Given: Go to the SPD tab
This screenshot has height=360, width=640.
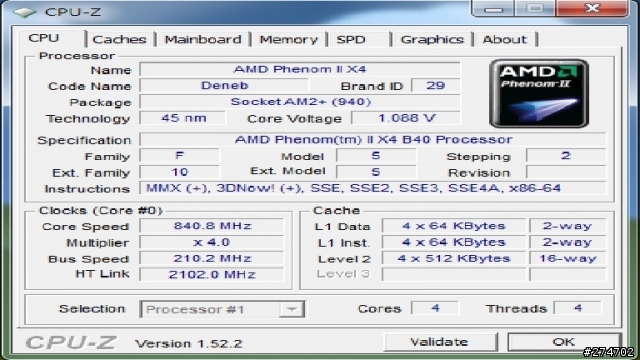Looking at the screenshot, I should point(351,39).
